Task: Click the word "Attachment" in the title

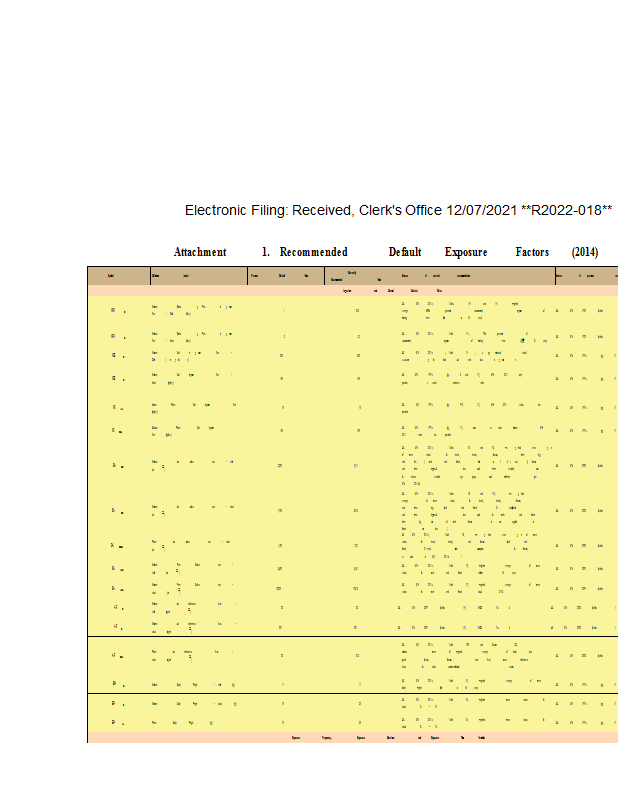Action: (200, 252)
